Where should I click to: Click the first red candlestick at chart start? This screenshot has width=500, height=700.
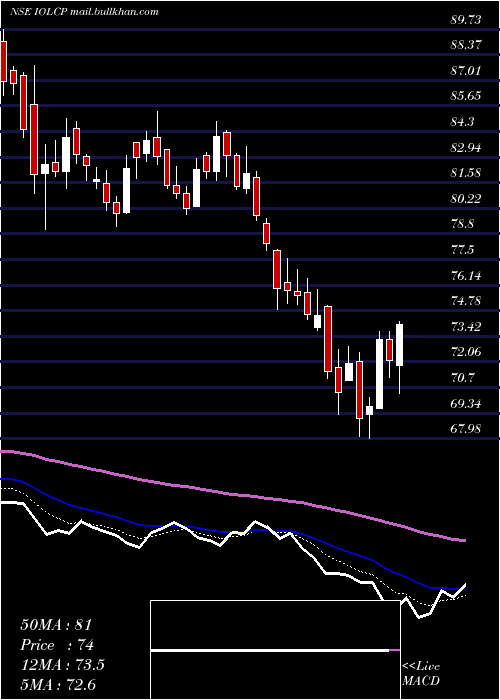(x=4, y=61)
